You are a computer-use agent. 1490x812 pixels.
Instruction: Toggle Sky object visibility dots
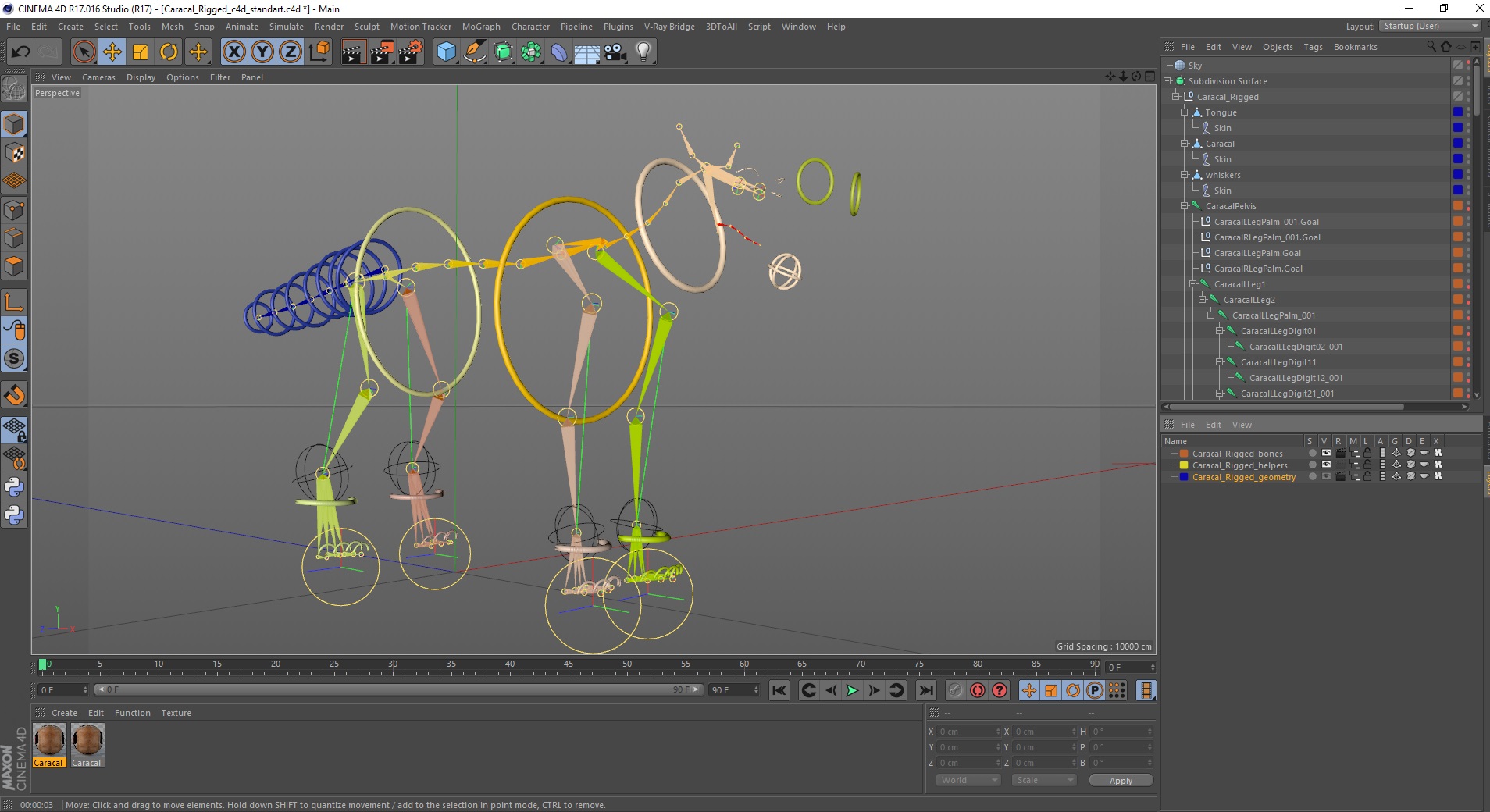click(x=1468, y=66)
